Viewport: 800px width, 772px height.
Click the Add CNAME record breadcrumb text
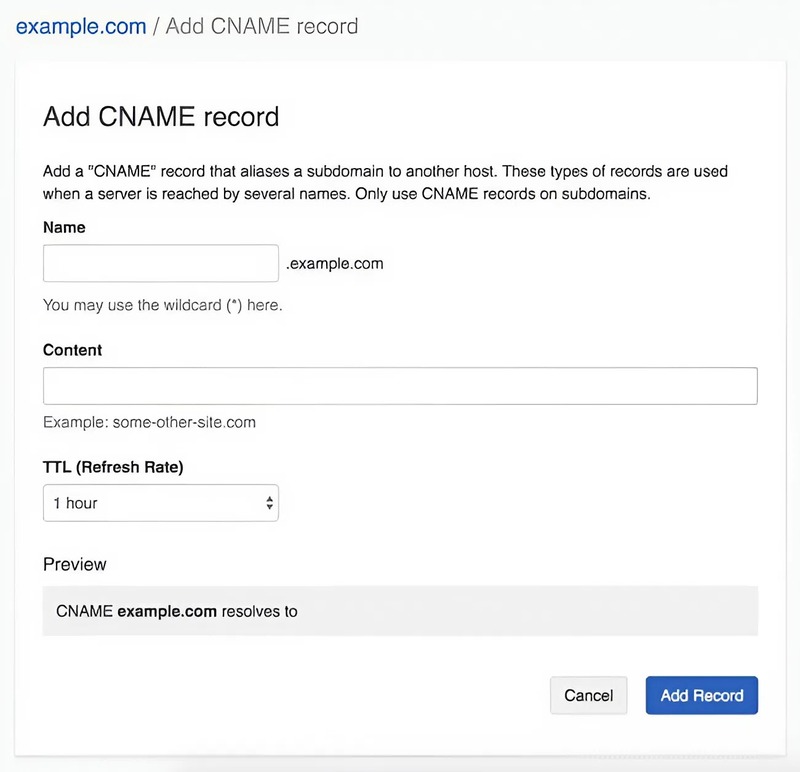point(261,26)
